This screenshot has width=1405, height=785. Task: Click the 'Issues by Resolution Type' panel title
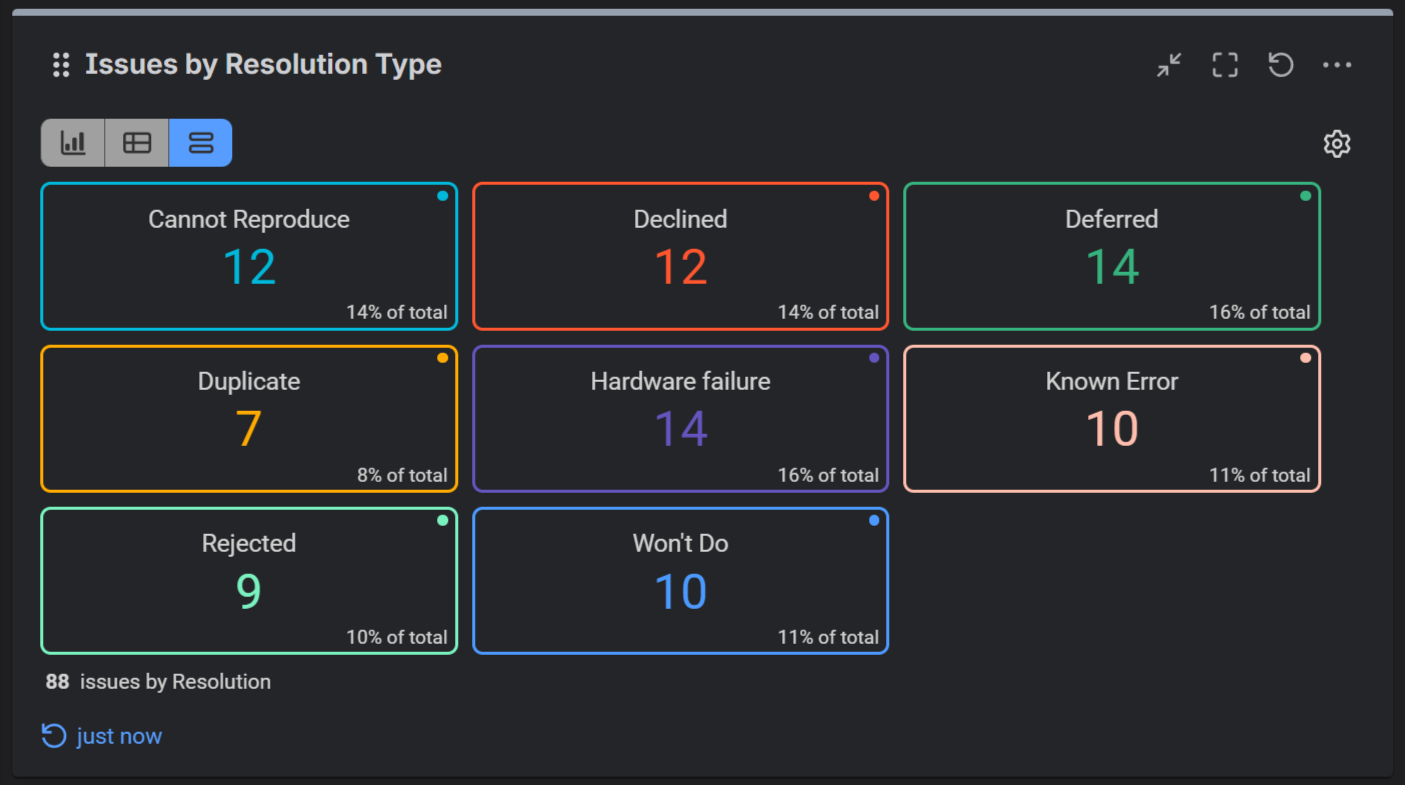[x=262, y=64]
